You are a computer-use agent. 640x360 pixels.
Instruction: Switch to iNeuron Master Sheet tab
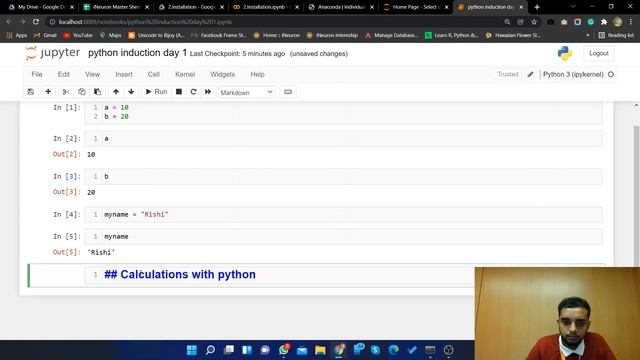(x=116, y=7)
